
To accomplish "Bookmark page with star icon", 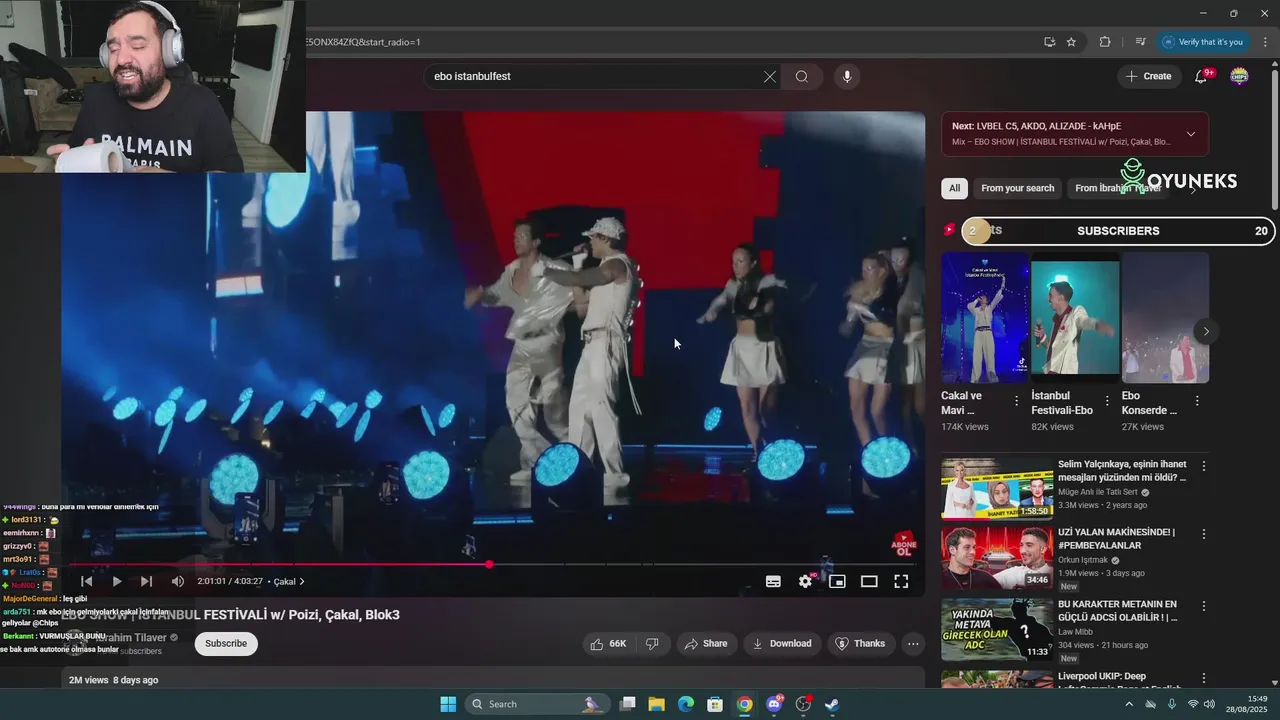I will 1071,42.
